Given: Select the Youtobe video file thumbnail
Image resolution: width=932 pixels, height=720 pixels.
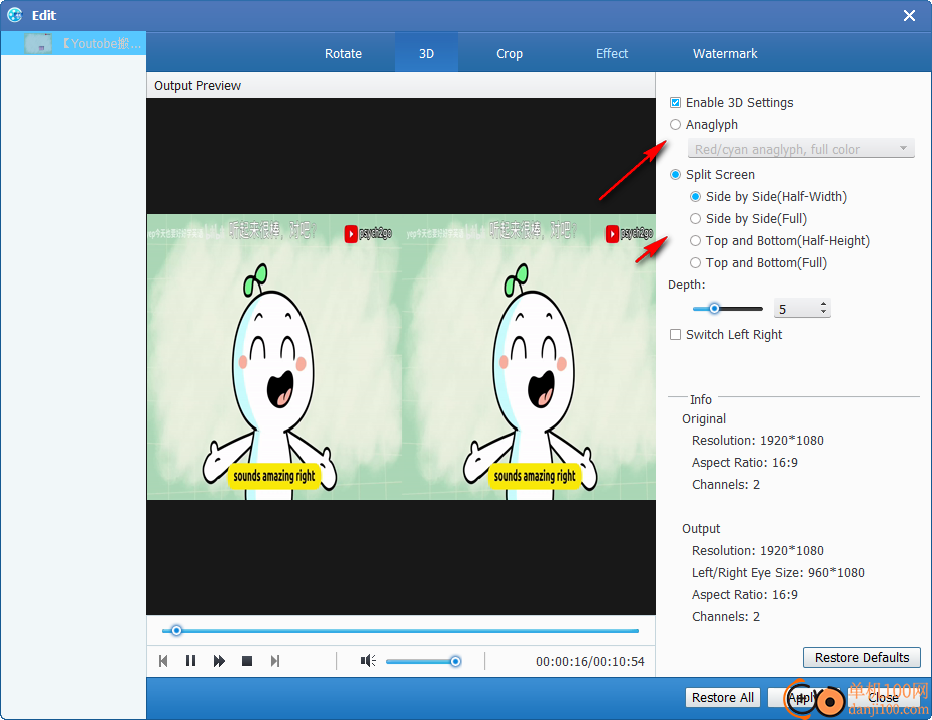Looking at the screenshot, I should pyautogui.click(x=37, y=43).
